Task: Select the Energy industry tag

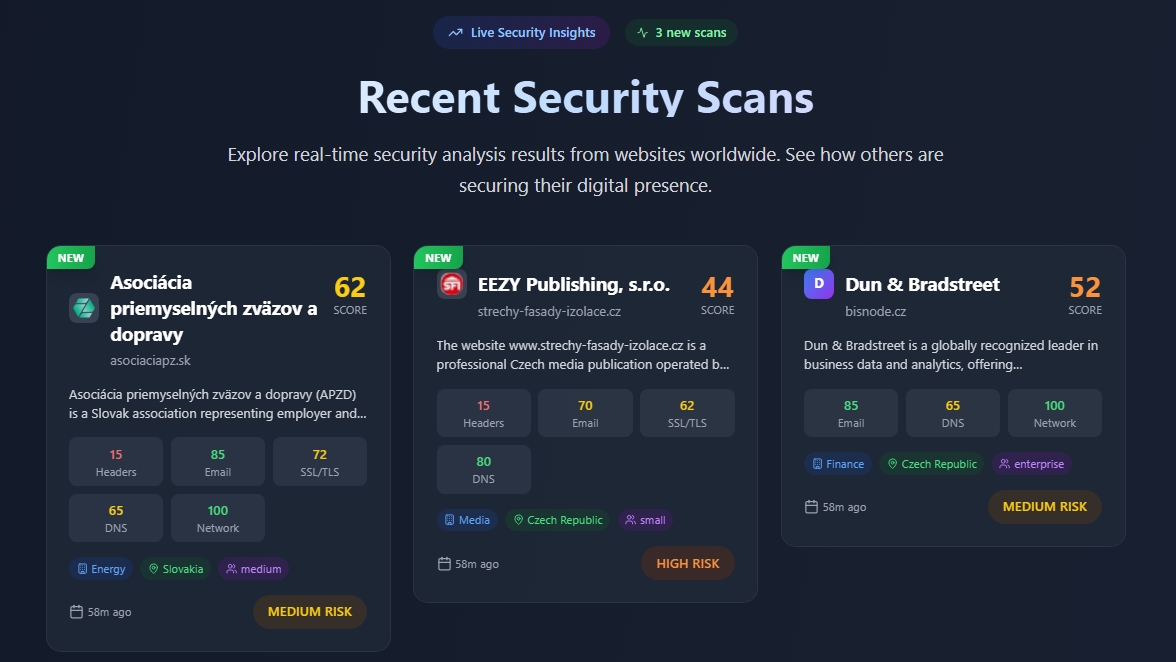Action: 101,569
